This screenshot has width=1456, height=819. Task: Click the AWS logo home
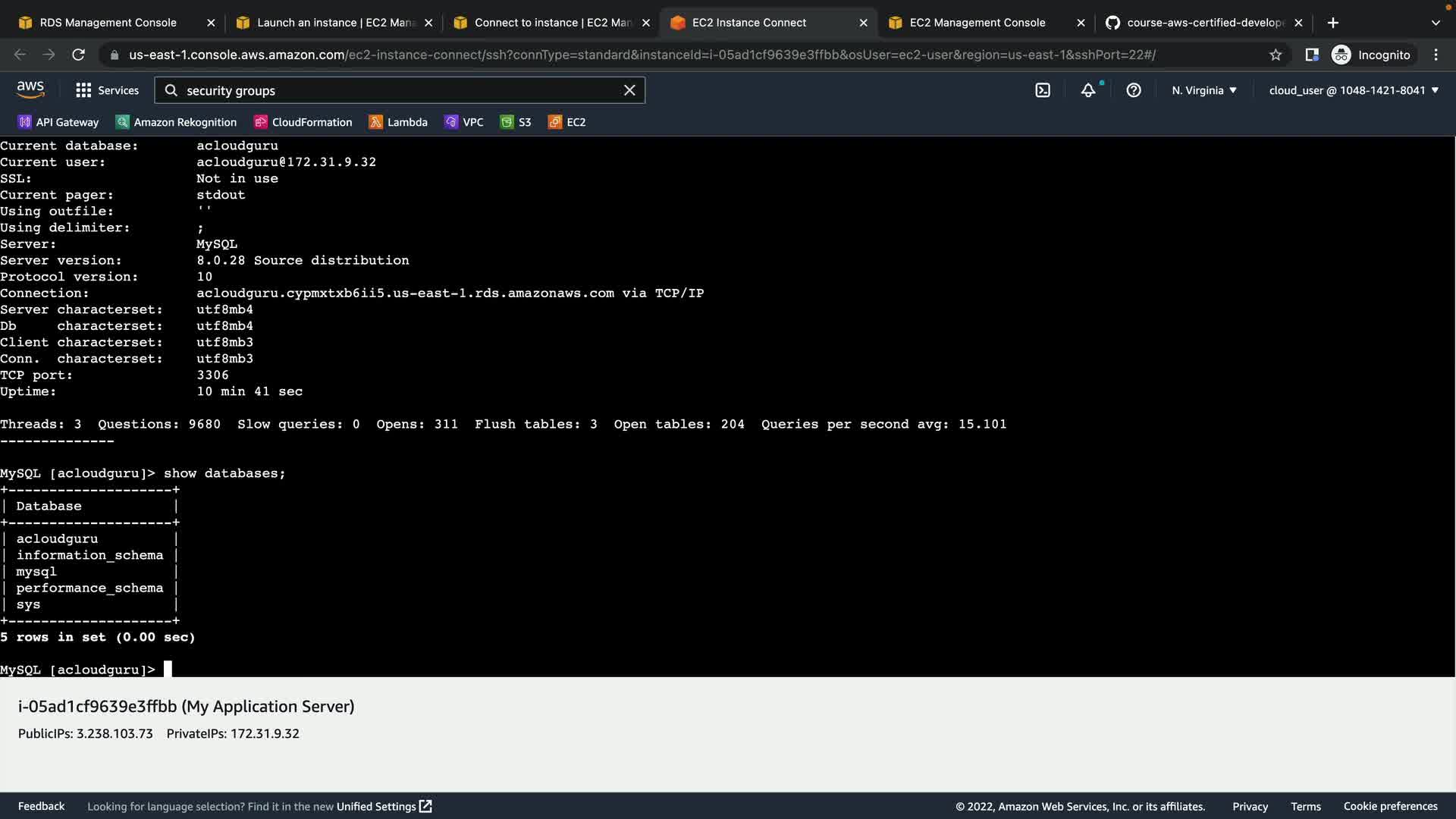[x=30, y=89]
